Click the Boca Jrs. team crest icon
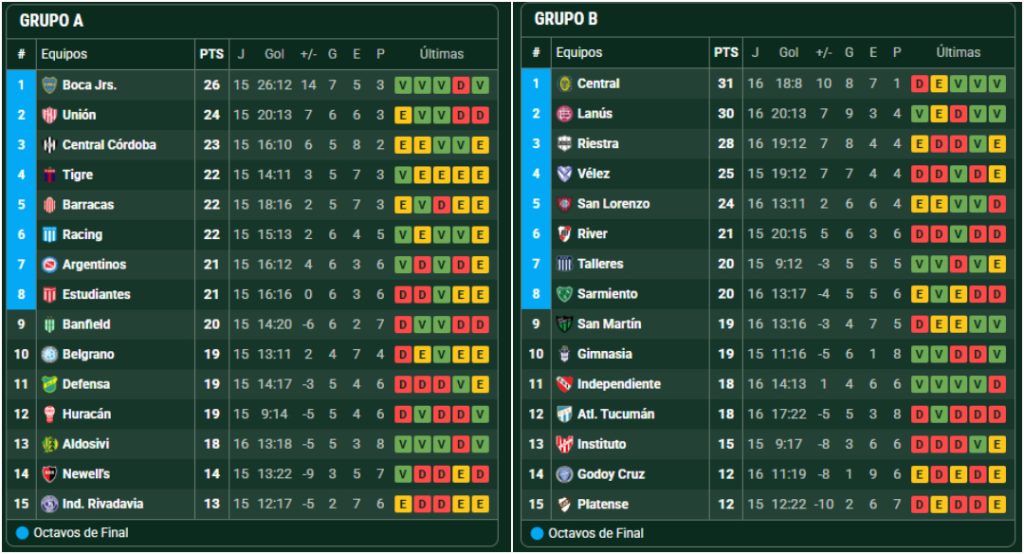This screenshot has height=554, width=1024. 49,85
